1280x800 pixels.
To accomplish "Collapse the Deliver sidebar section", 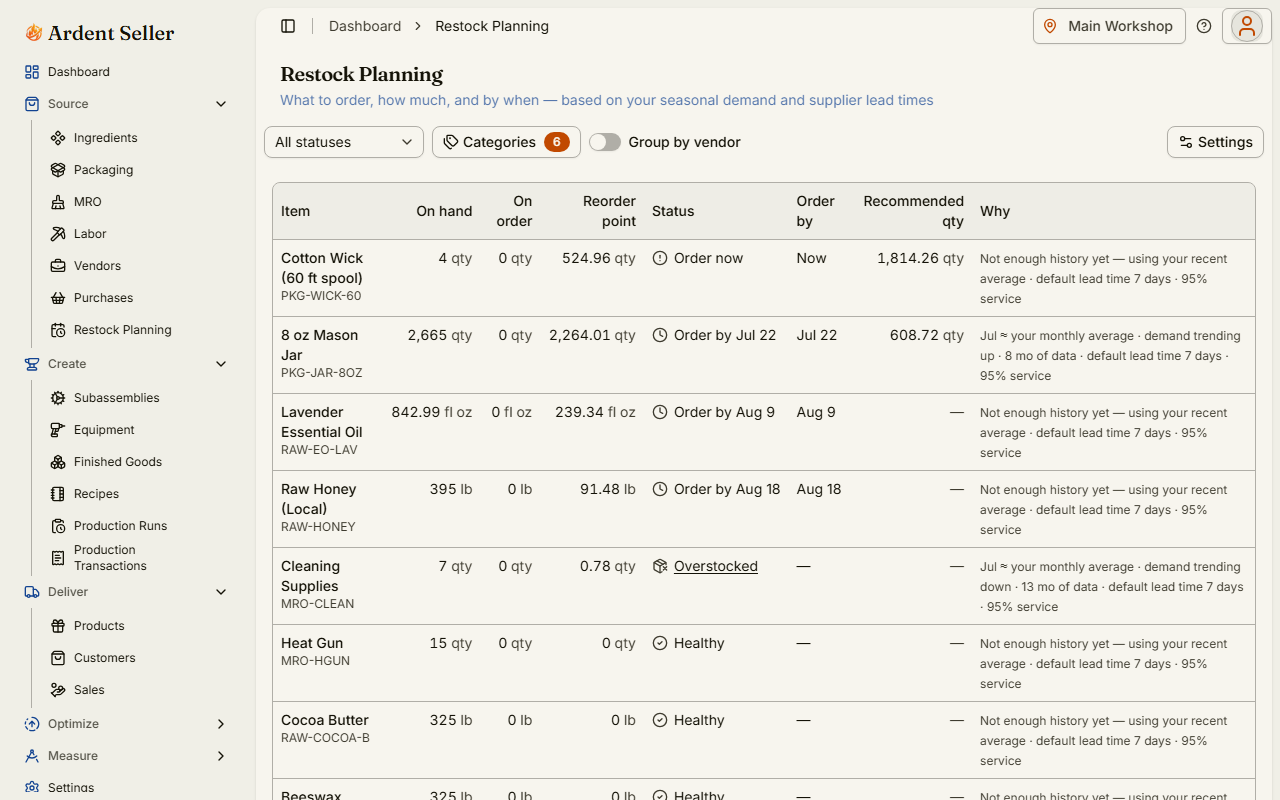I will pos(126,592).
